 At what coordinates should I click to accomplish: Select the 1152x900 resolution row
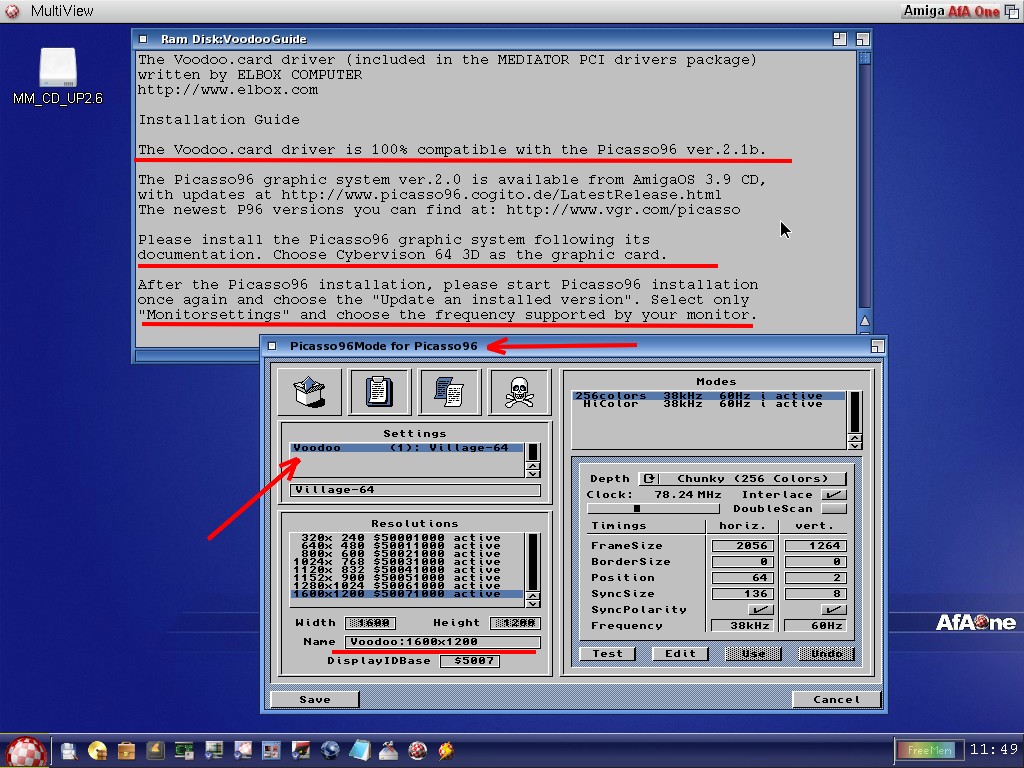(407, 578)
